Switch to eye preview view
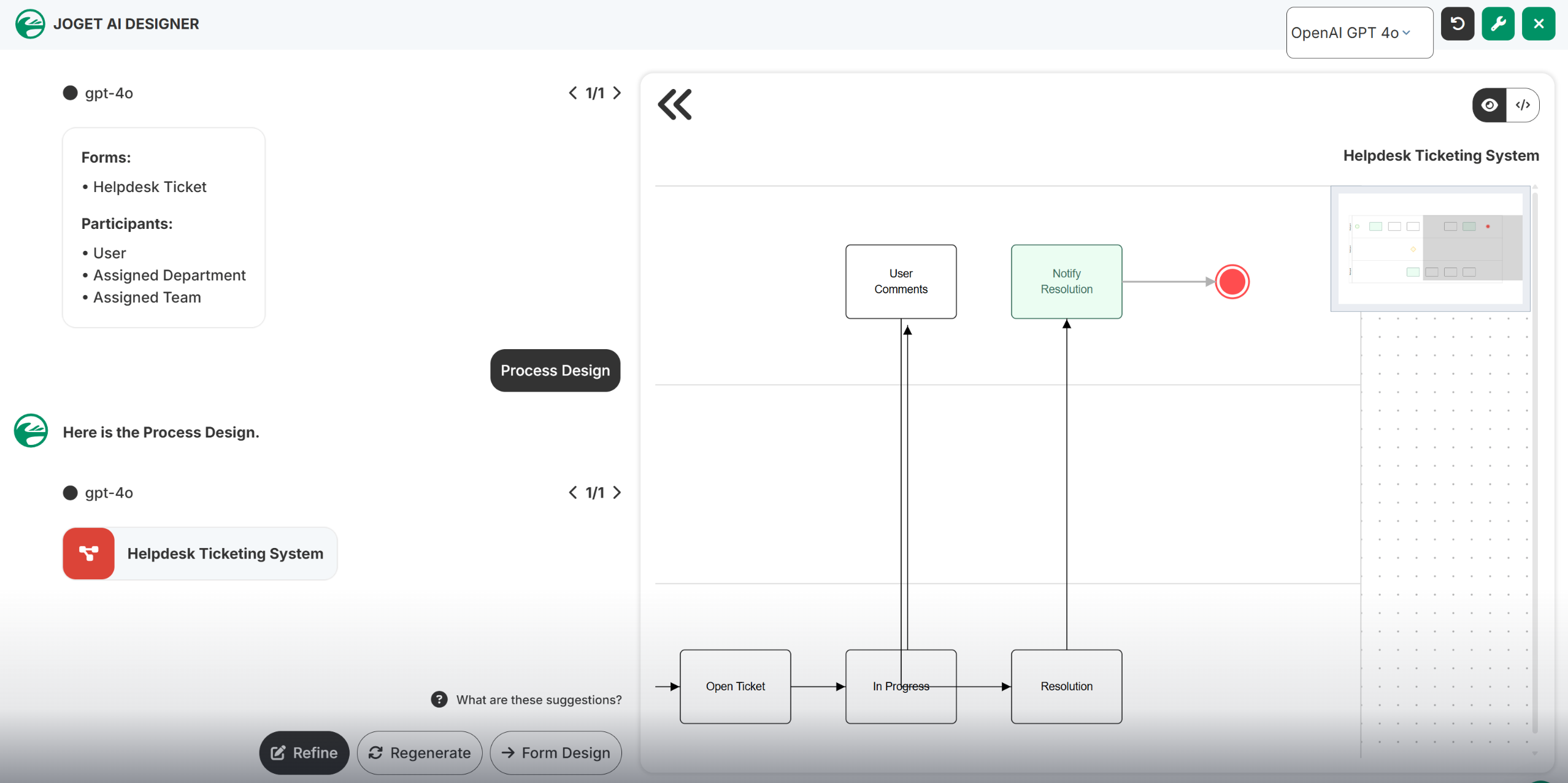 click(x=1489, y=105)
